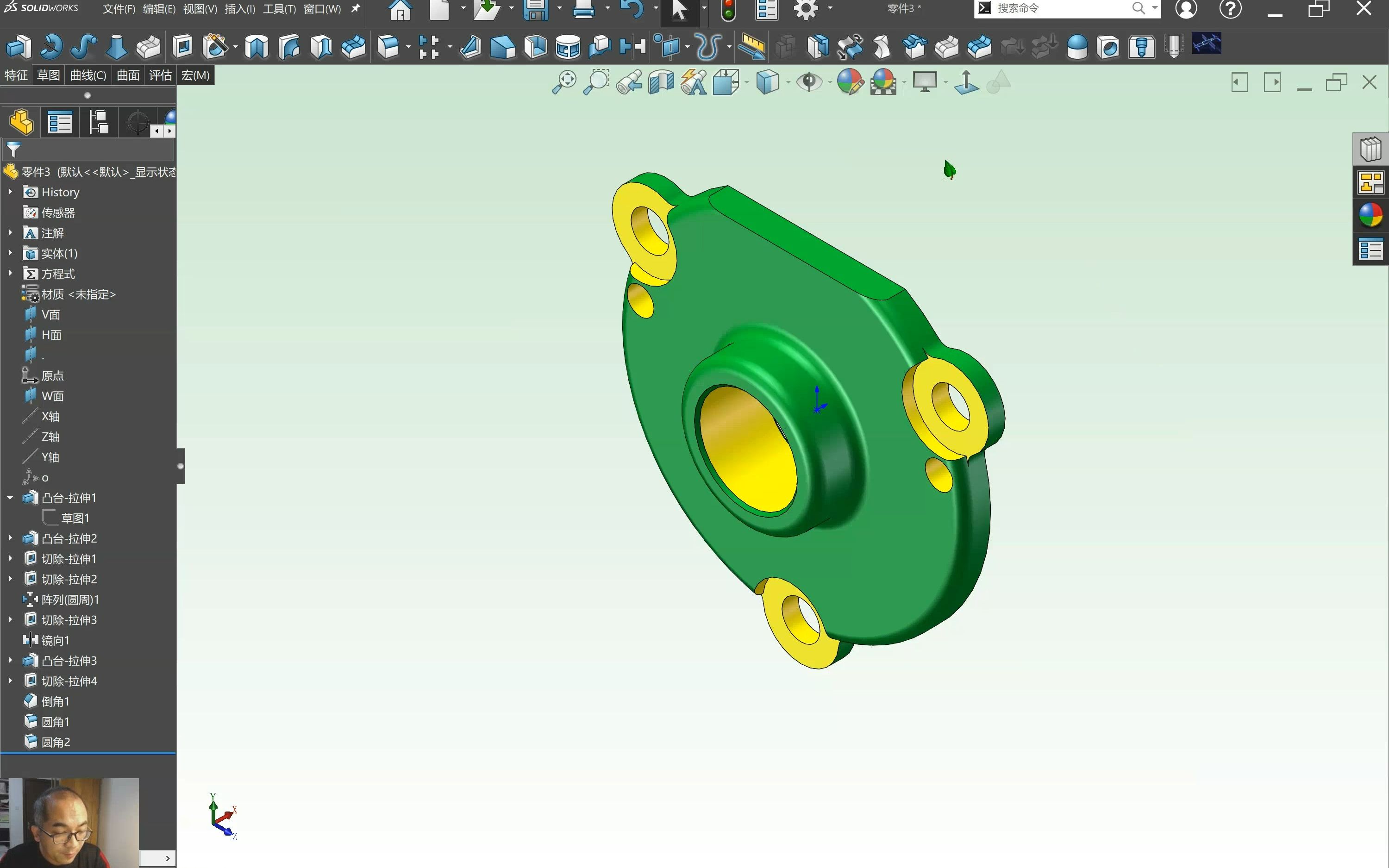The image size is (1389, 868).
Task: Select the Mirror feature tool
Action: pyautogui.click(x=632, y=47)
